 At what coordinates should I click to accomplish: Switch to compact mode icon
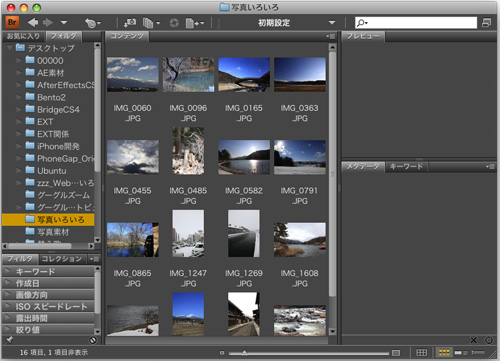(486, 23)
